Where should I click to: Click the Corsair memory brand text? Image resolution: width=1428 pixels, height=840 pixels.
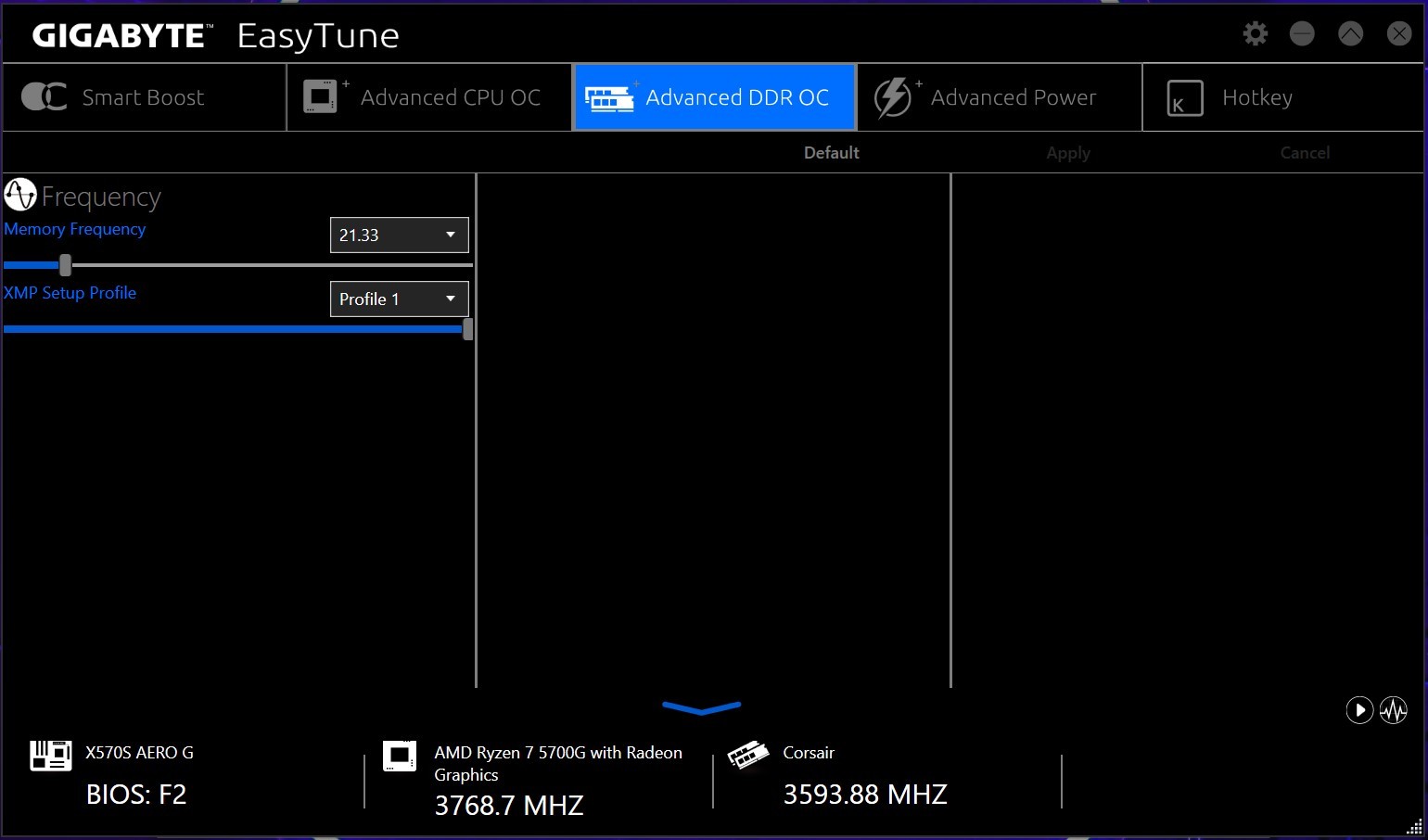point(809,753)
